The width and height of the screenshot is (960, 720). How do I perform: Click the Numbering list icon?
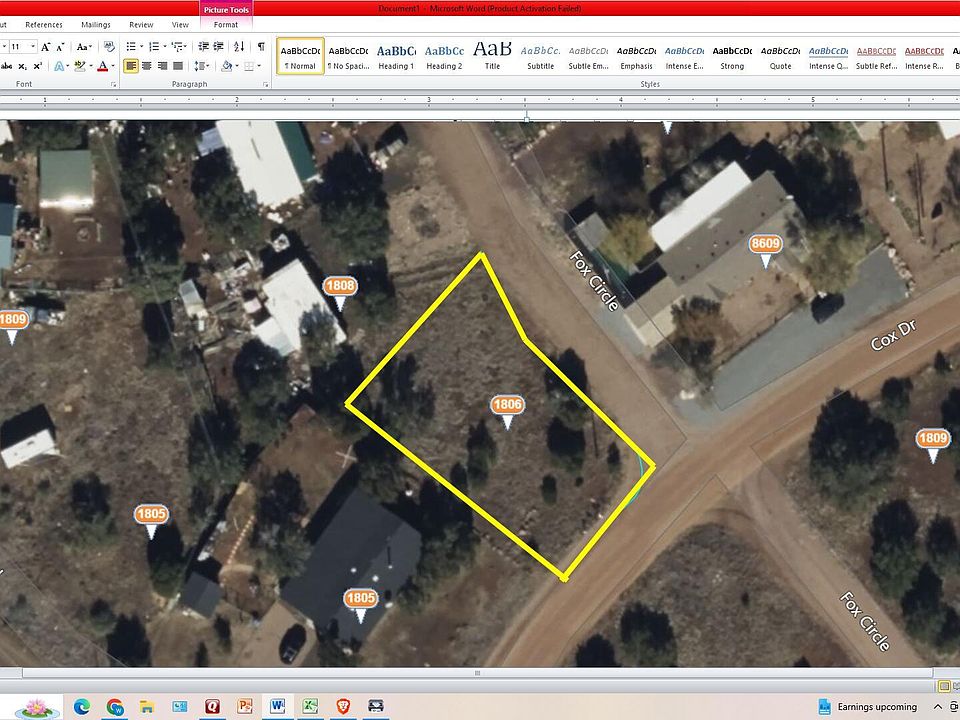pyautogui.click(x=154, y=47)
